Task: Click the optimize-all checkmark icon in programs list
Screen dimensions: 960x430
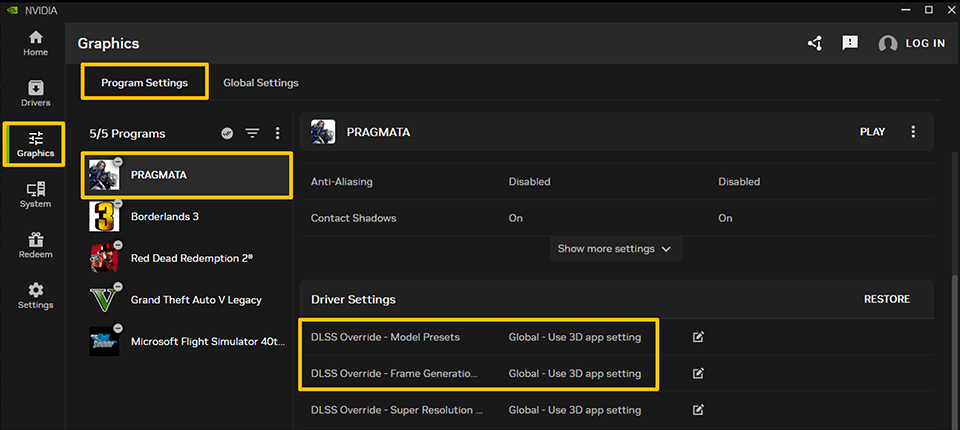Action: (x=227, y=134)
